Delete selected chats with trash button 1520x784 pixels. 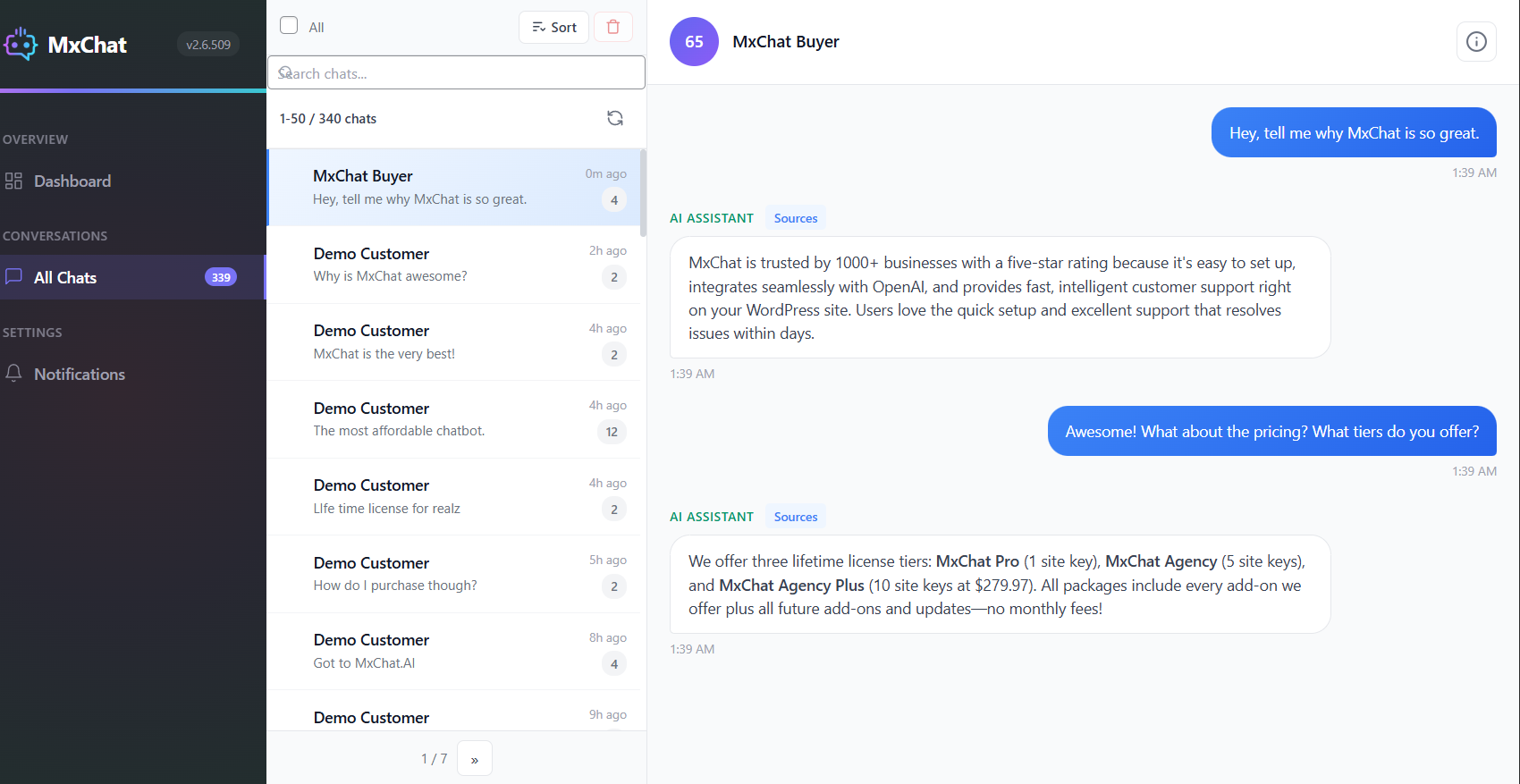click(x=613, y=27)
